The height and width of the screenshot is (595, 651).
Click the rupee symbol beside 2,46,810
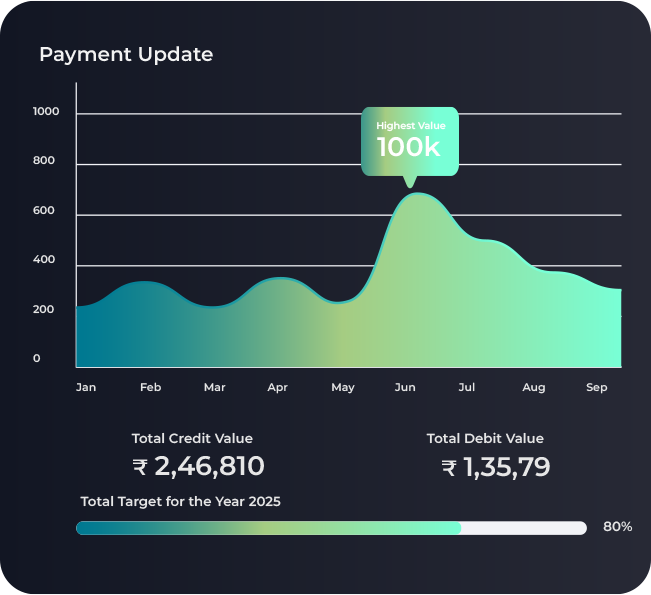click(x=140, y=467)
